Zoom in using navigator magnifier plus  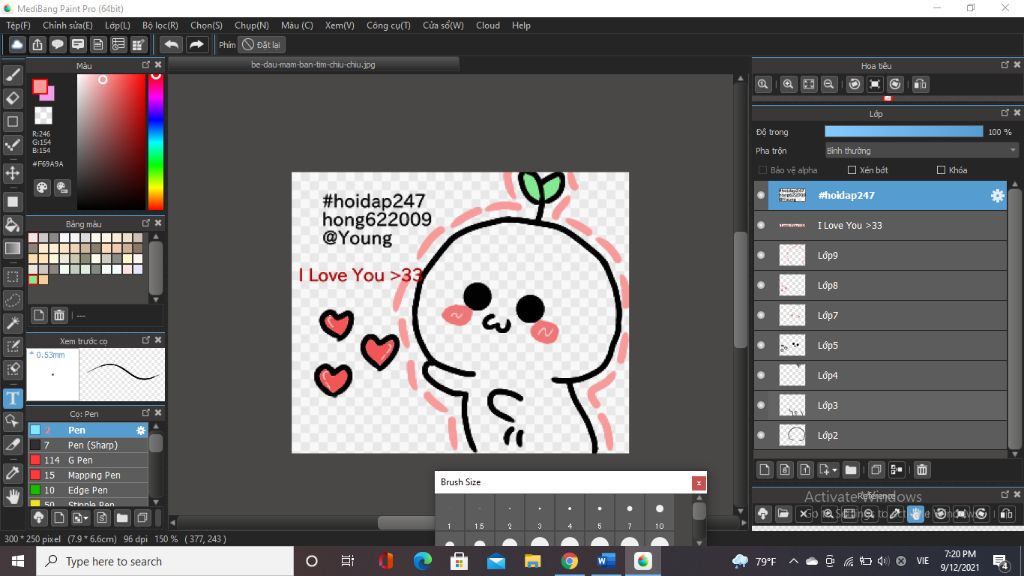point(788,84)
